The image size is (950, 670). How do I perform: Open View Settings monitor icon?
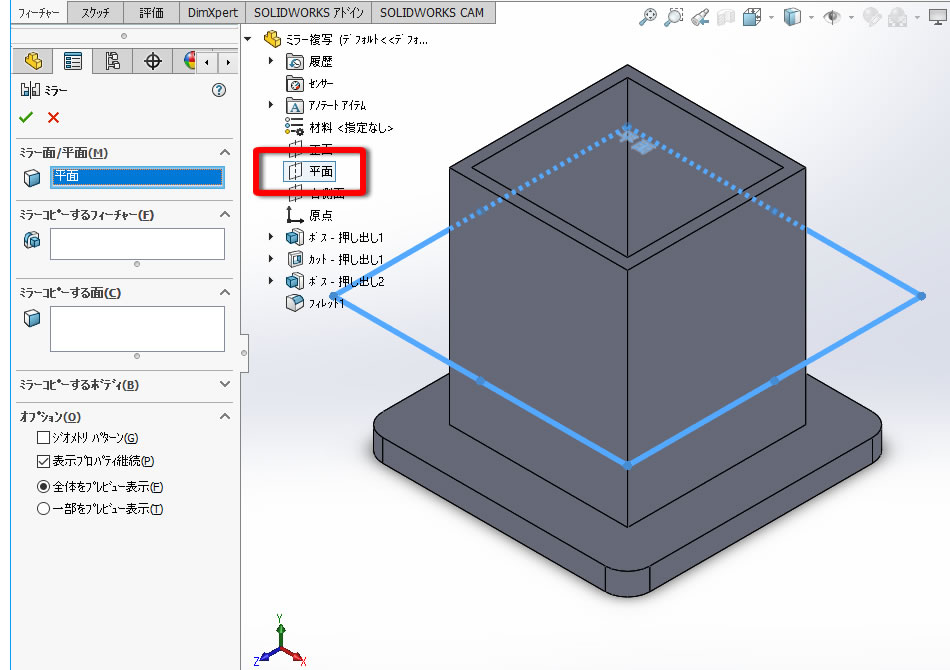[937, 18]
